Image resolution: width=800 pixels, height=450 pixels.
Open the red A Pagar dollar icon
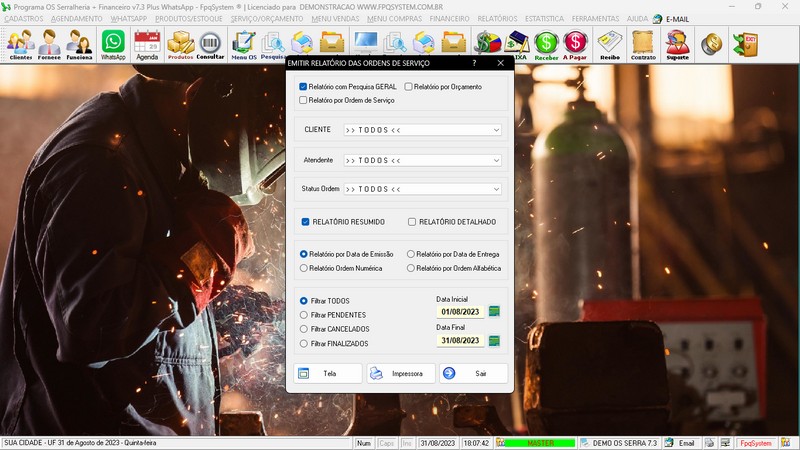pyautogui.click(x=575, y=44)
